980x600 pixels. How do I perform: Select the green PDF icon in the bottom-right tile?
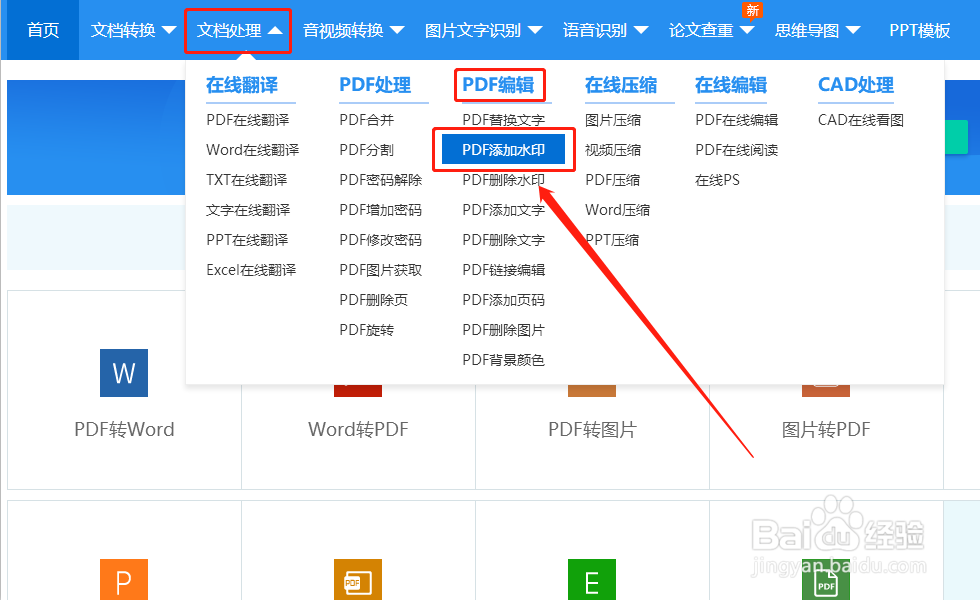[x=825, y=580]
